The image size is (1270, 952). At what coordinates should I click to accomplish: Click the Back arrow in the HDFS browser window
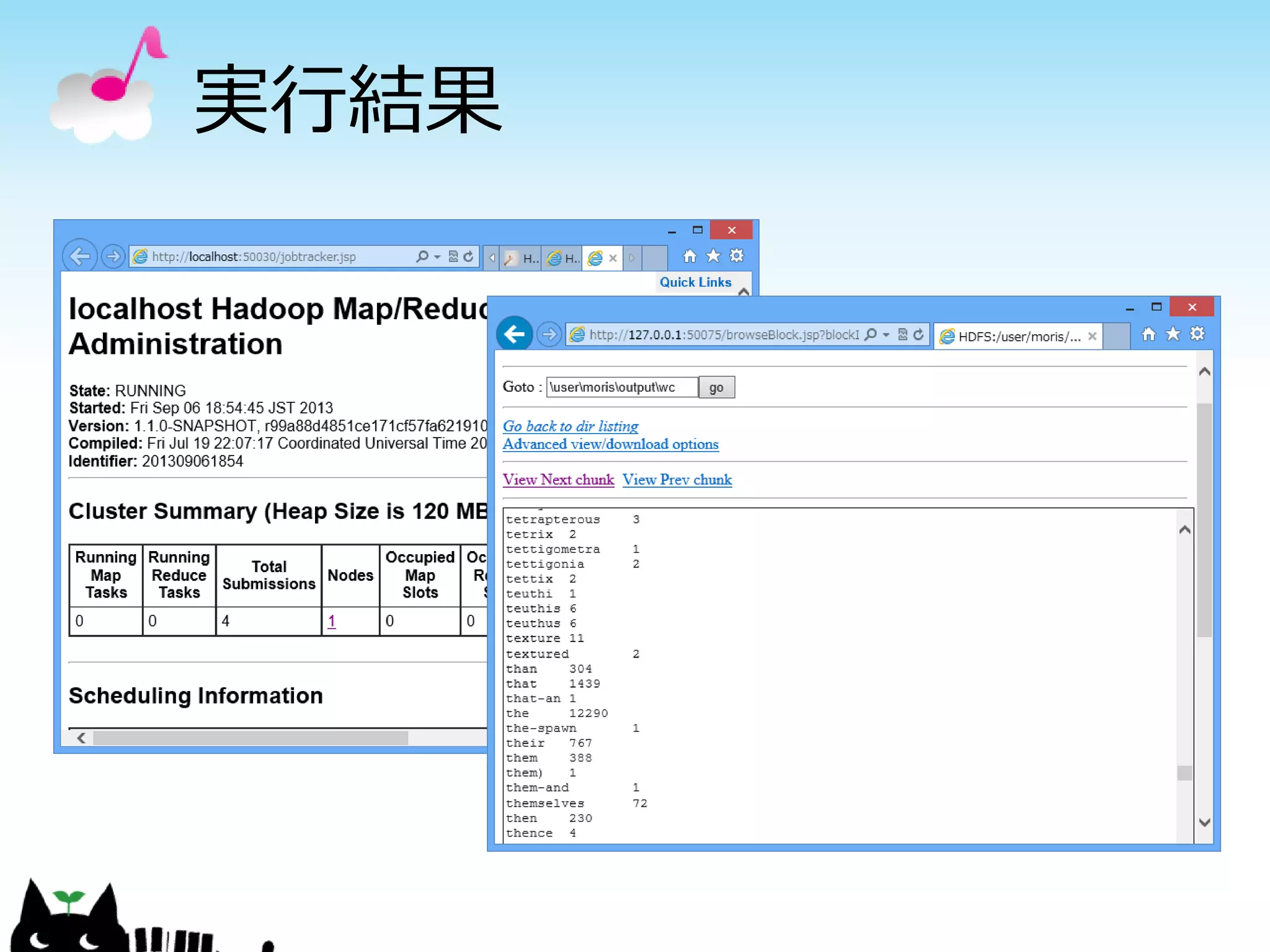pos(514,335)
